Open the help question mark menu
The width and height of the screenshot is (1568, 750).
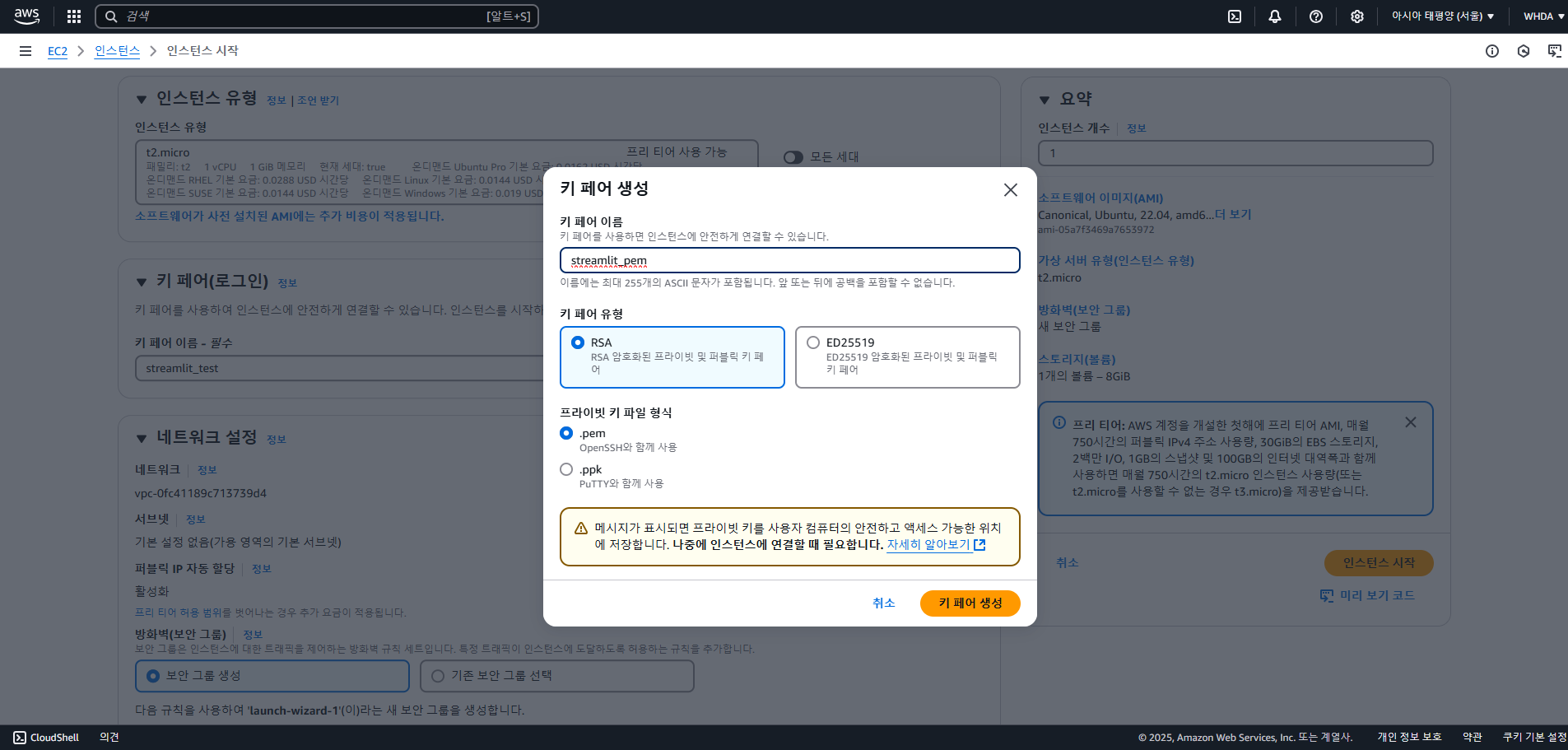tap(1316, 16)
